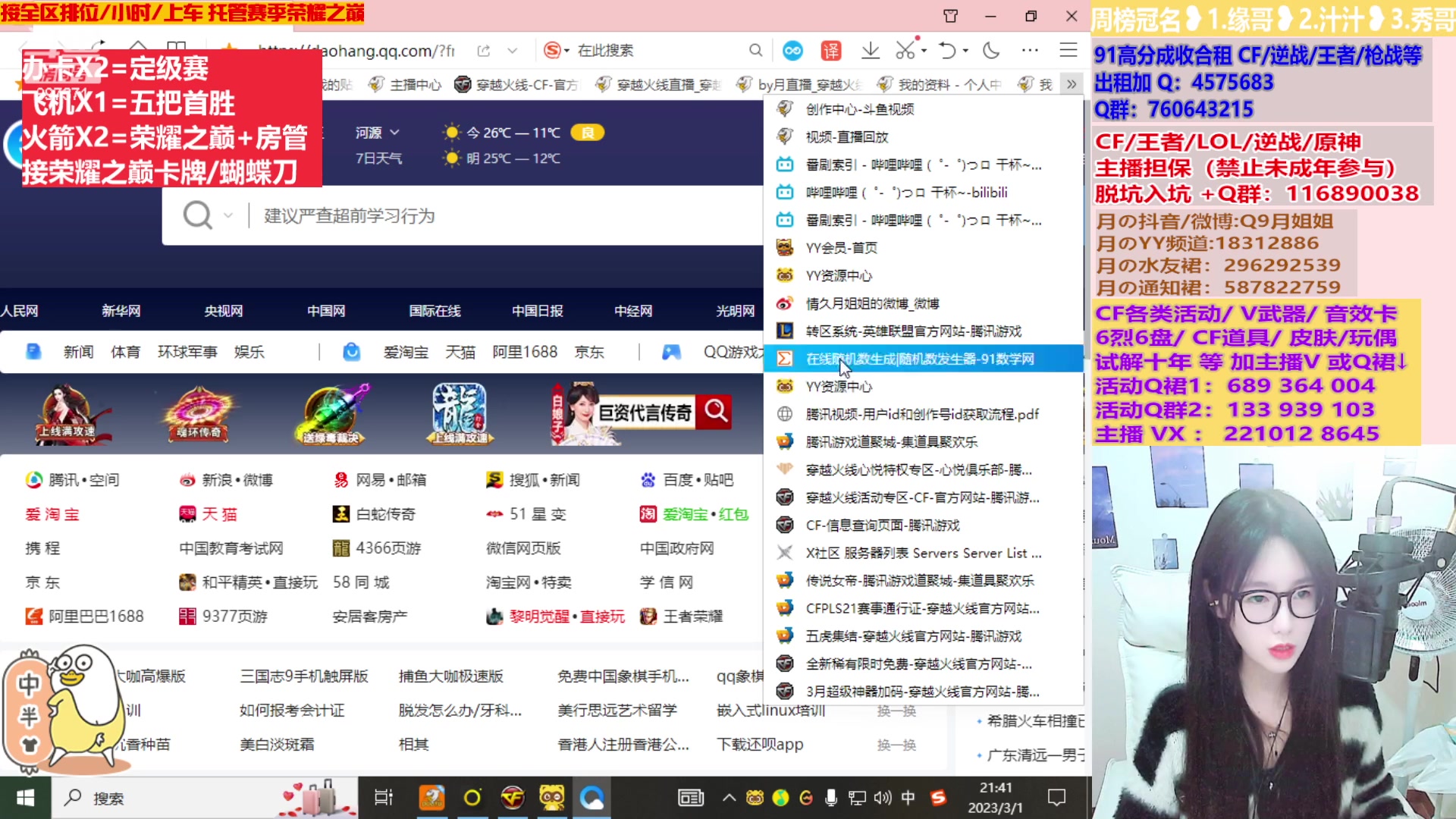Go to 中国日报 link
This screenshot has height=819, width=1456.
click(538, 311)
